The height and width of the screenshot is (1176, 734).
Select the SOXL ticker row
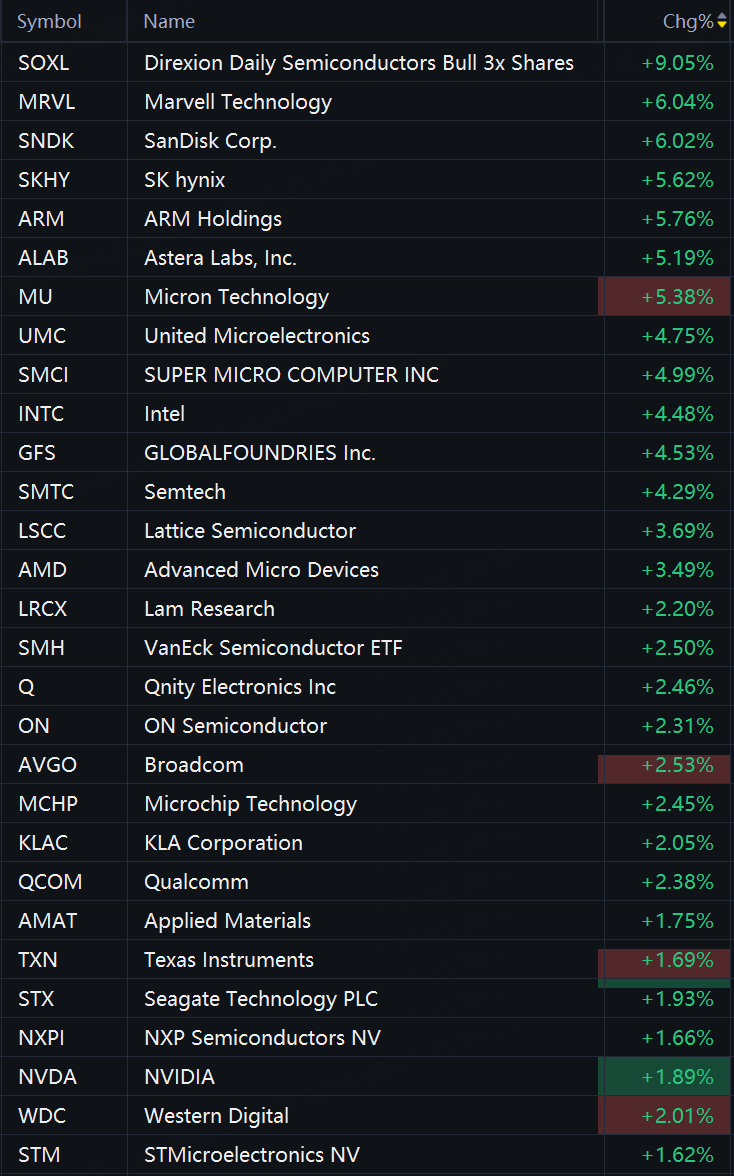(x=367, y=63)
